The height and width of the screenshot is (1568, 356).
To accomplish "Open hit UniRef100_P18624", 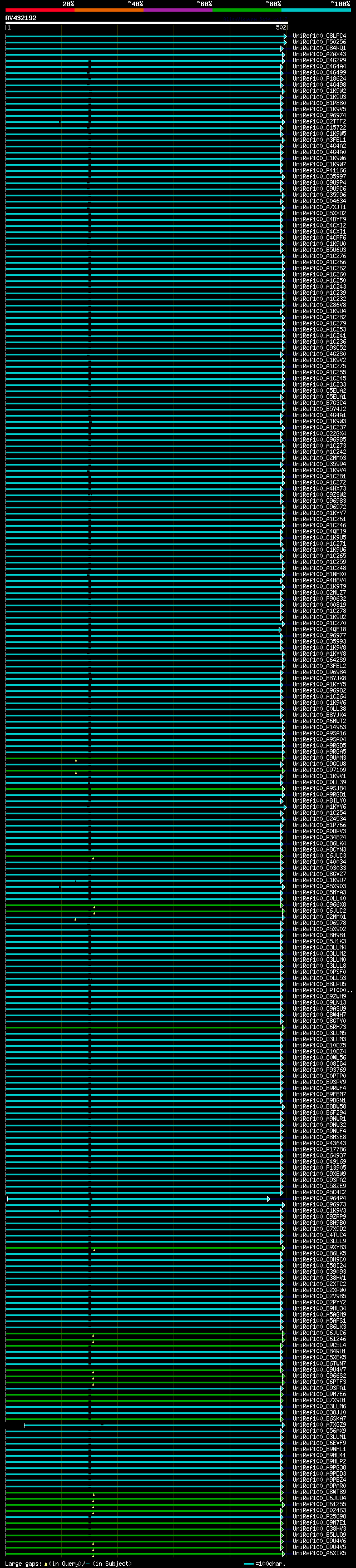I will coord(319,78).
